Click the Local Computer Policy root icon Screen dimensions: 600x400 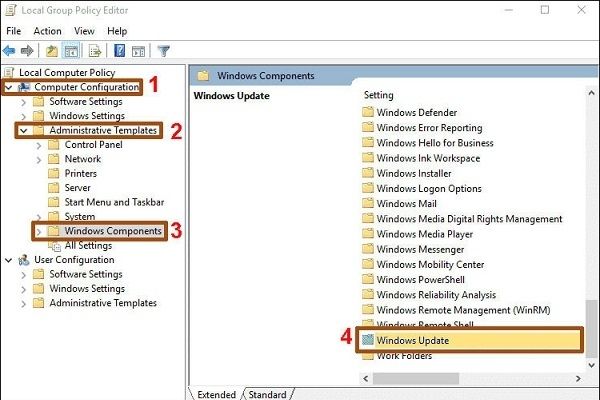[x=9, y=72]
